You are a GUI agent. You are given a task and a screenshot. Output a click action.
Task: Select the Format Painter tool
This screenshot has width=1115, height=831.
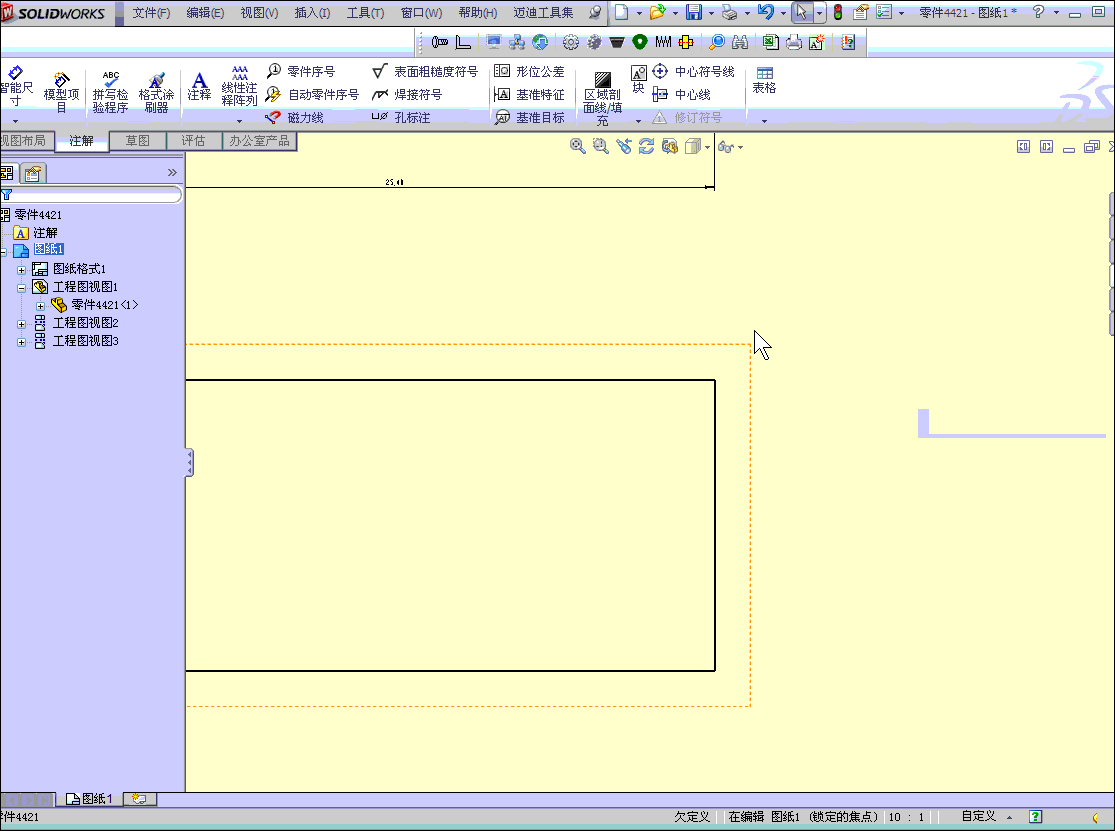(156, 92)
